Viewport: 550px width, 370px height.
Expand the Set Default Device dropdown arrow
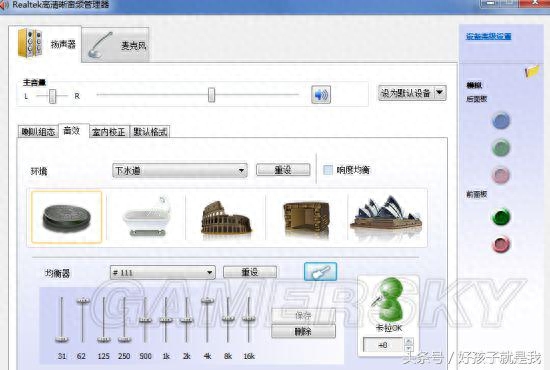click(x=440, y=93)
